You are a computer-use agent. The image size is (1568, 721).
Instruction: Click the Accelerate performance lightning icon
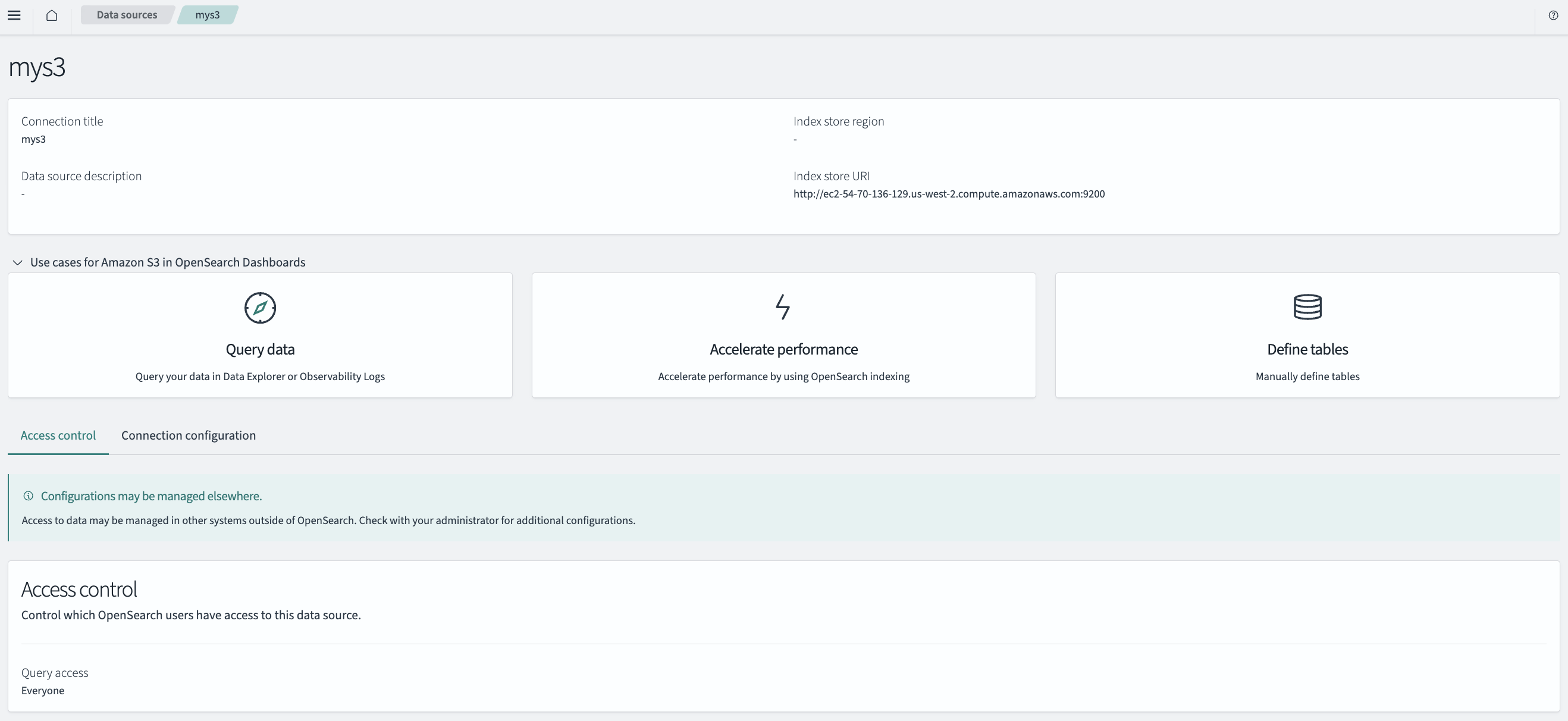pos(783,307)
